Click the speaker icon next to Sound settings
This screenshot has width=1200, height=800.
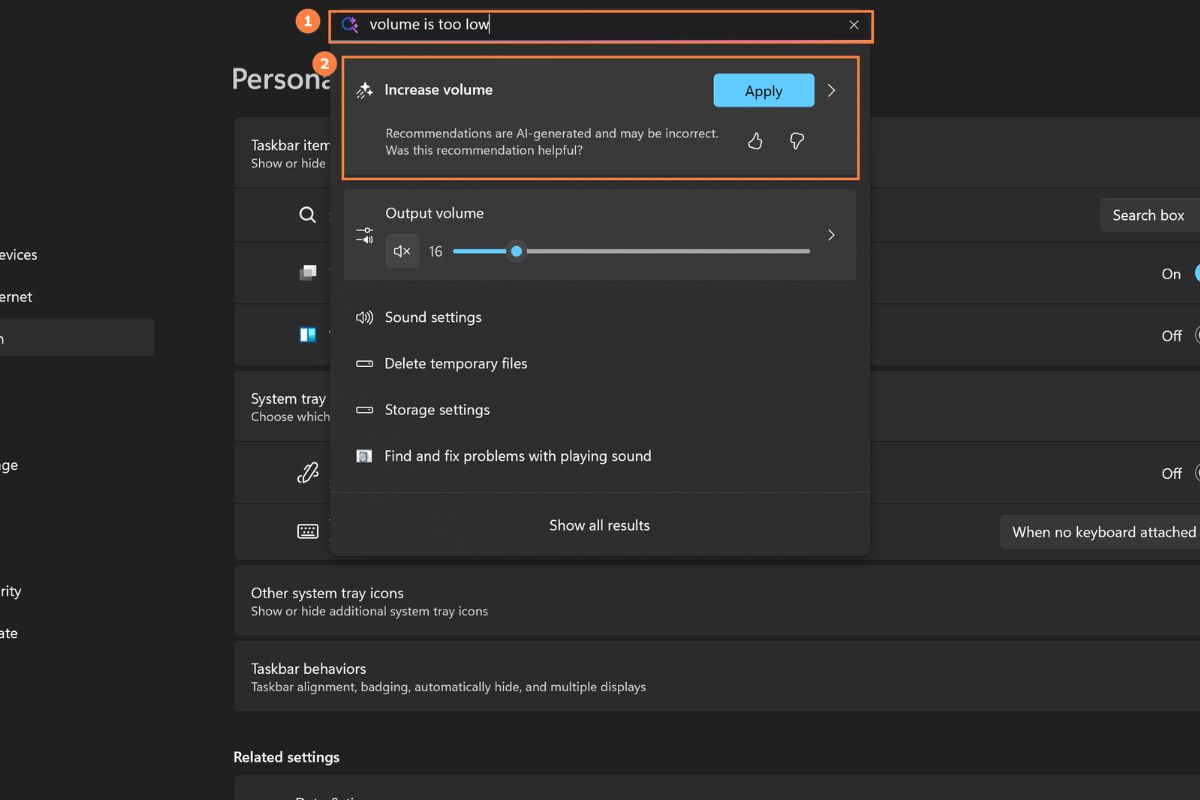(365, 317)
